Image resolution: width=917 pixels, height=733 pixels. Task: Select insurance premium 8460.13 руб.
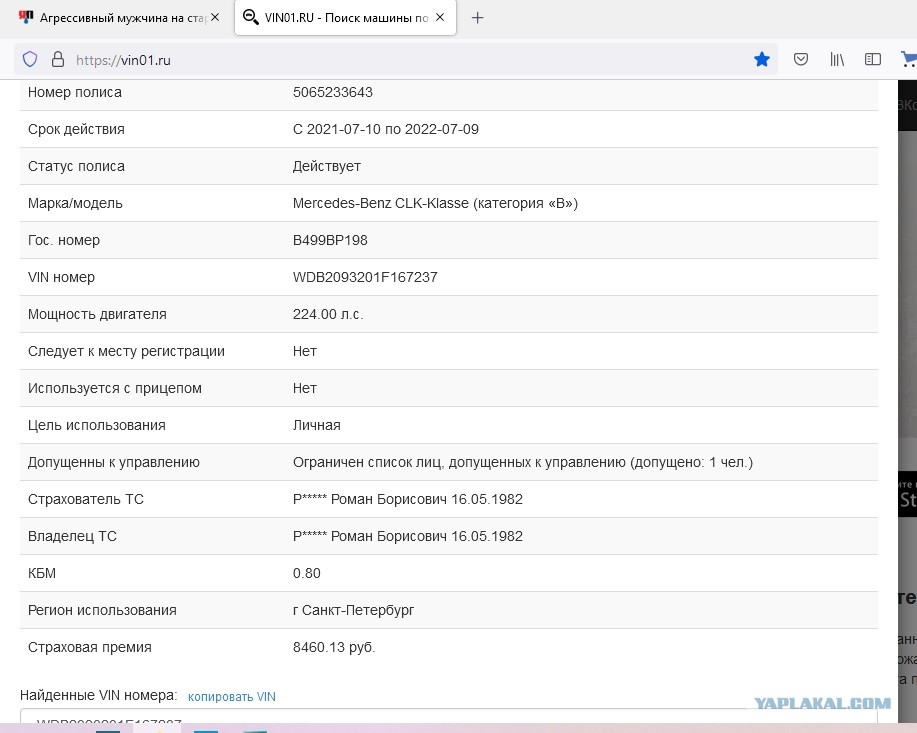click(x=334, y=647)
